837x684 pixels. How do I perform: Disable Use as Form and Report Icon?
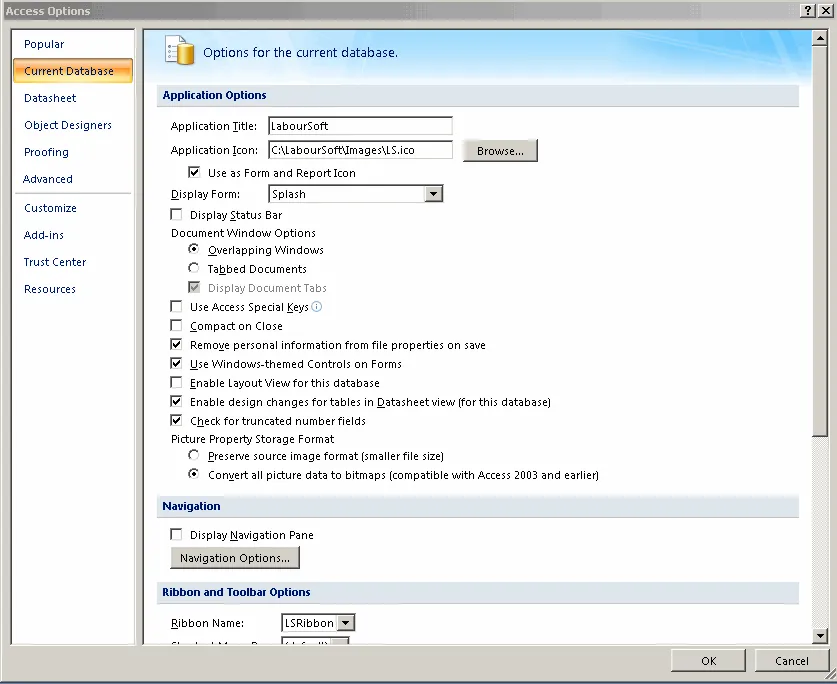tap(194, 171)
